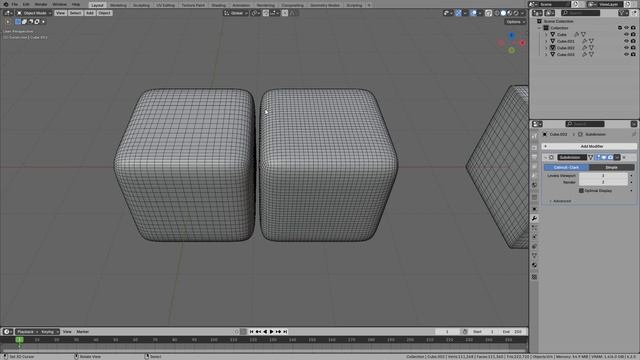This screenshot has width=640, height=360.
Task: Select the extend selection mode icon
Action: point(24,22)
